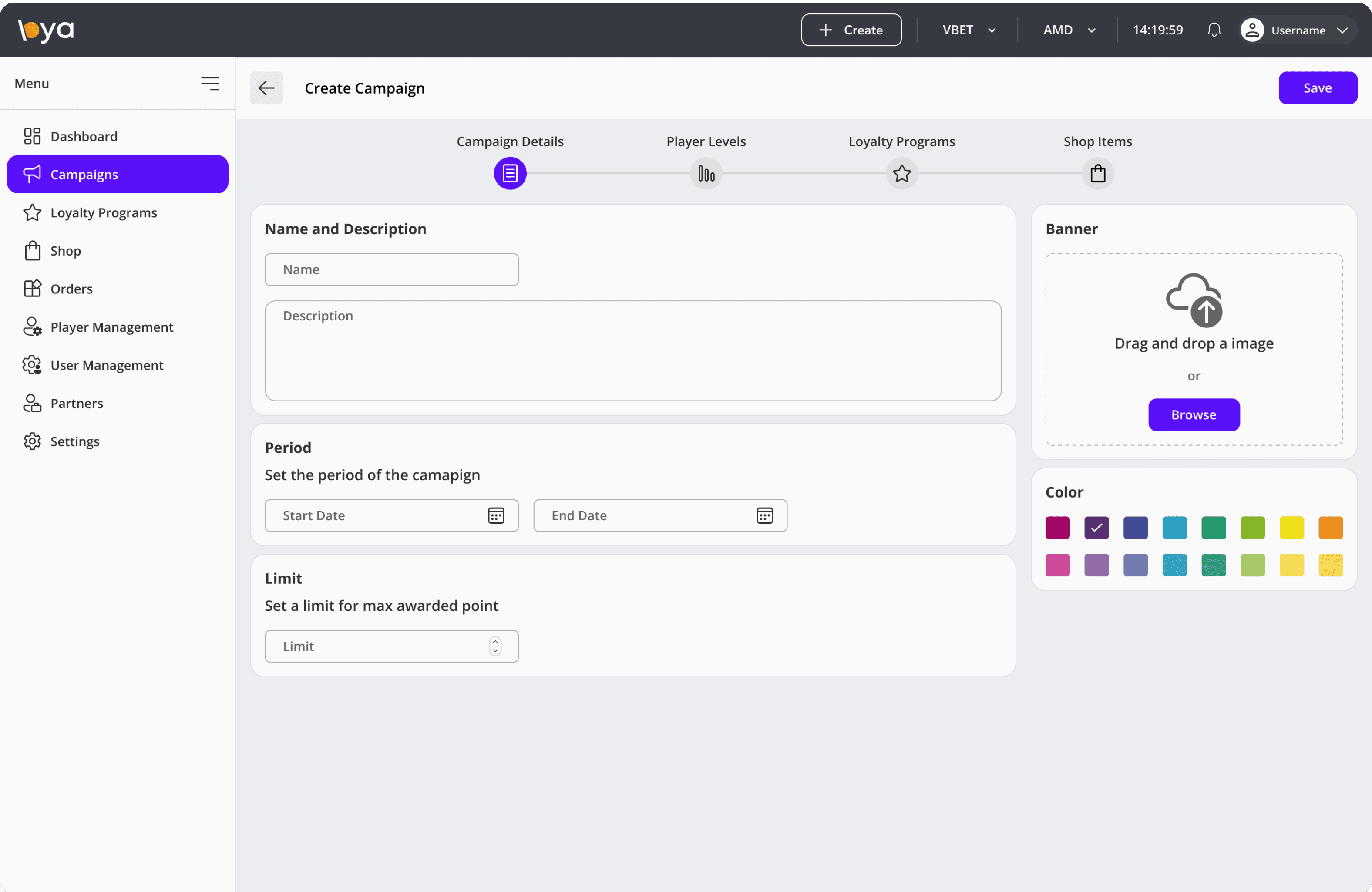The image size is (1372, 892).
Task: Choose the magenta color swatch
Action: coord(1057,528)
